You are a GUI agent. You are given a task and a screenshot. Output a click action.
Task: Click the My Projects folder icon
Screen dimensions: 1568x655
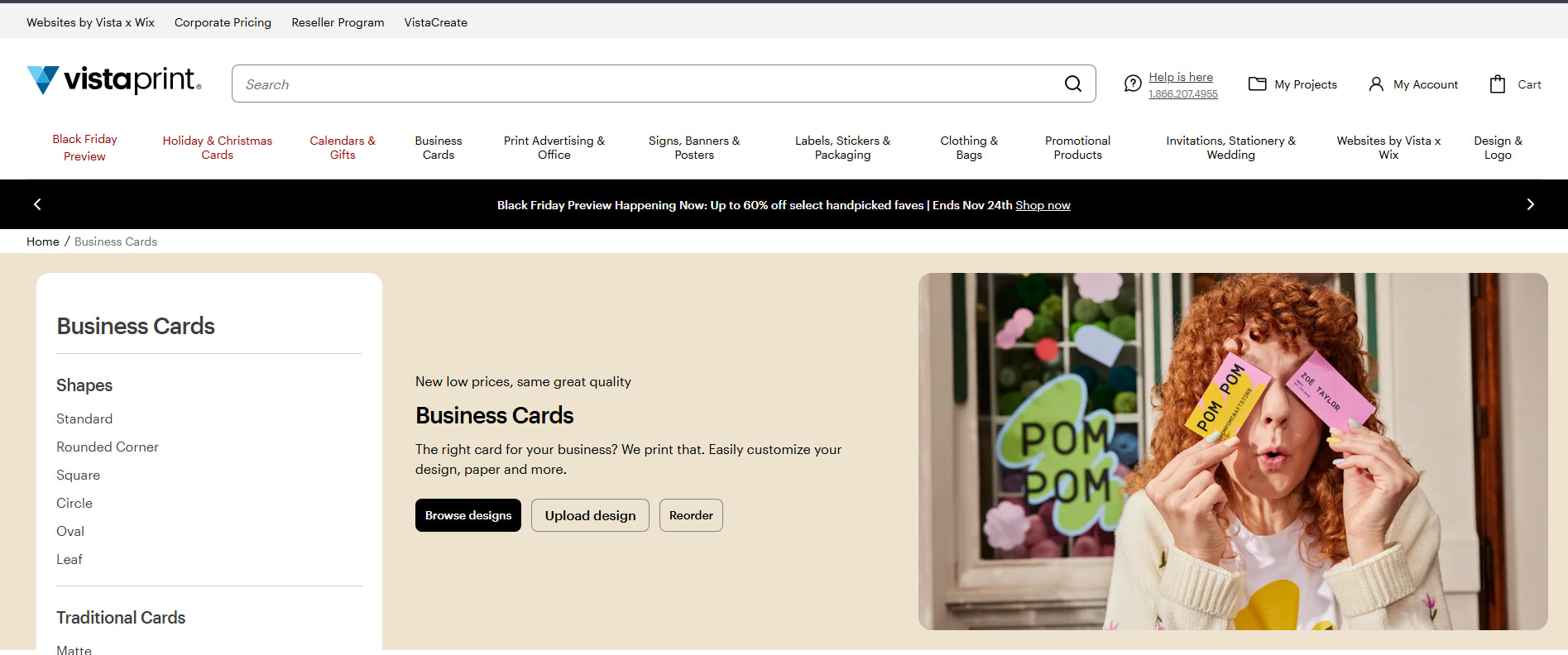click(x=1257, y=84)
